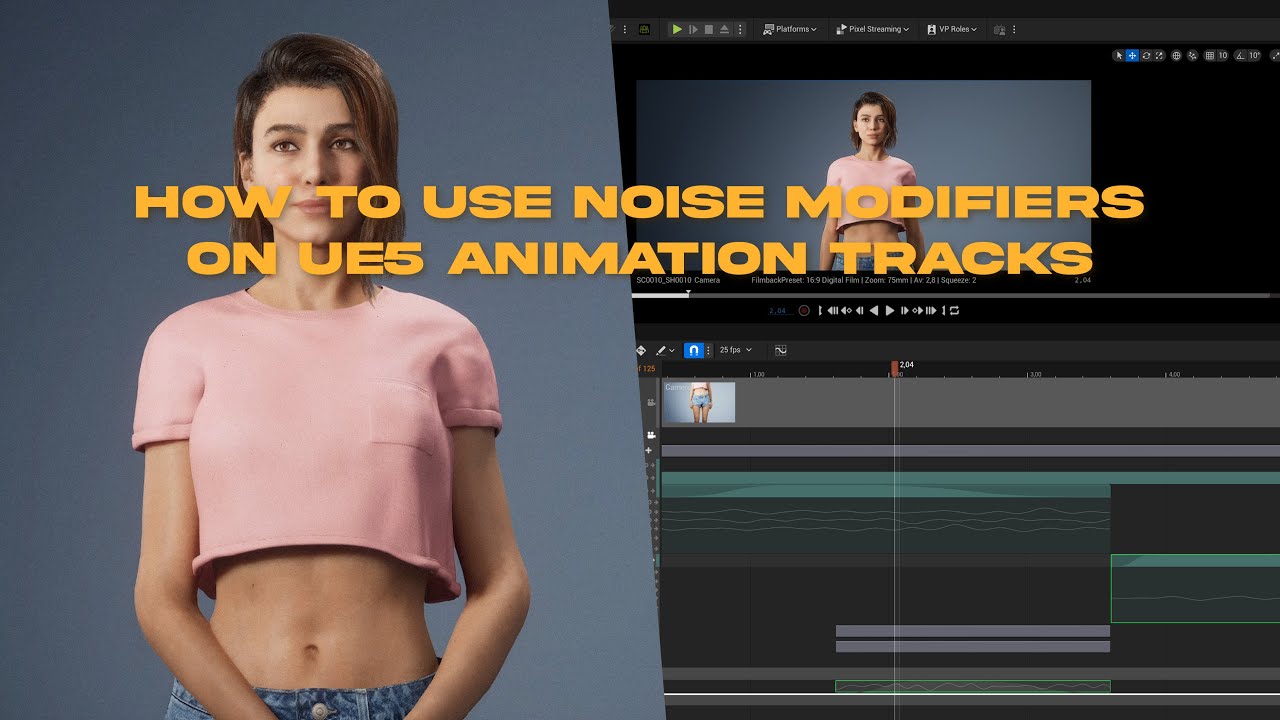Image resolution: width=1280 pixels, height=720 pixels.
Task: Choose the Select (arrow) viewport tool
Action: coord(1119,55)
